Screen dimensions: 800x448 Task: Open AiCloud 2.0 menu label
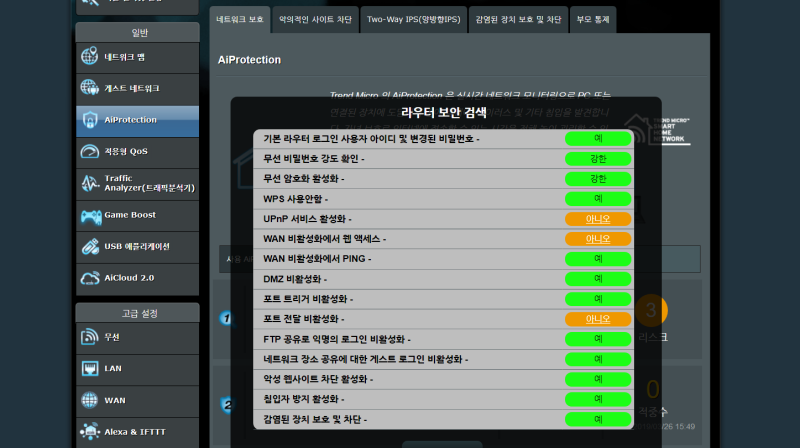coord(129,278)
